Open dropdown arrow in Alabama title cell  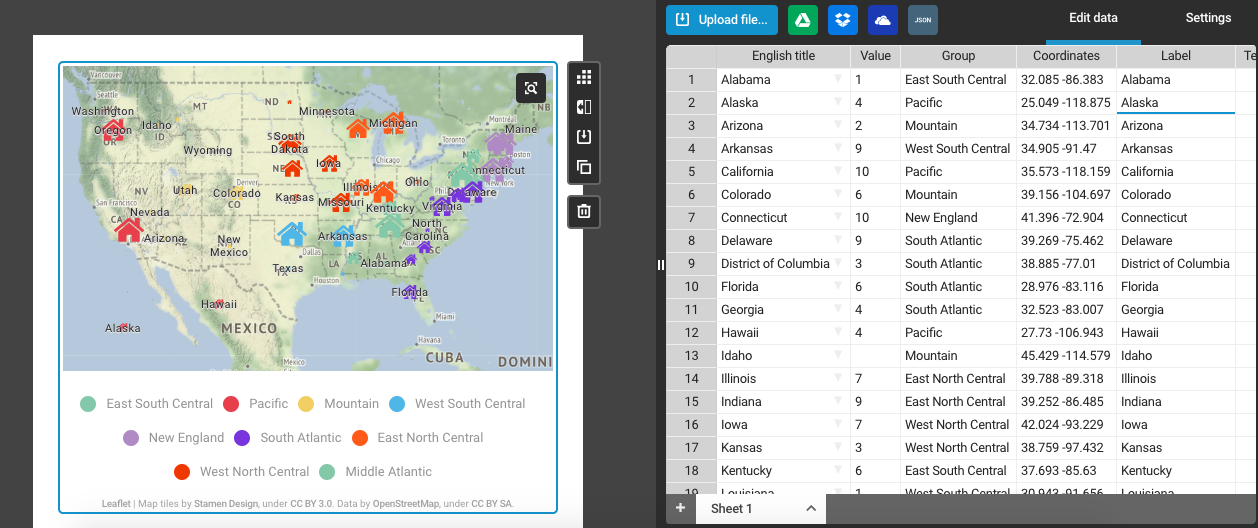point(839,79)
